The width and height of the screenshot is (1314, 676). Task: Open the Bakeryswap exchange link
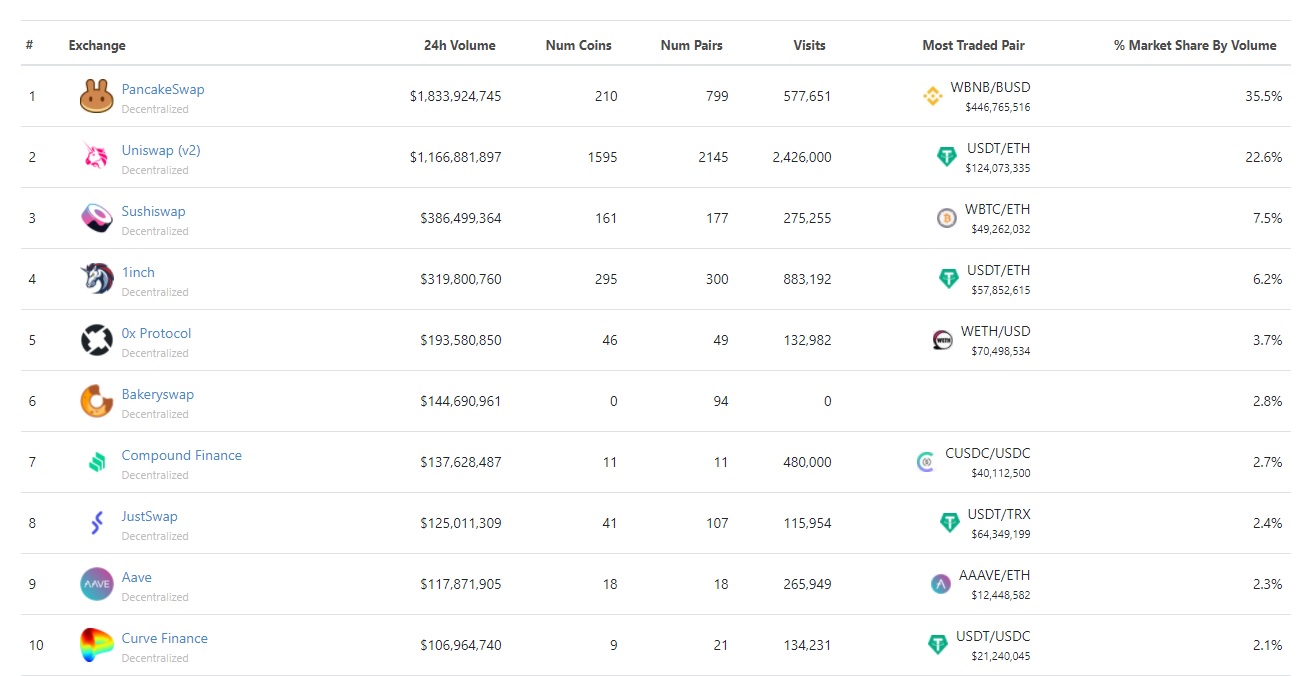(158, 394)
